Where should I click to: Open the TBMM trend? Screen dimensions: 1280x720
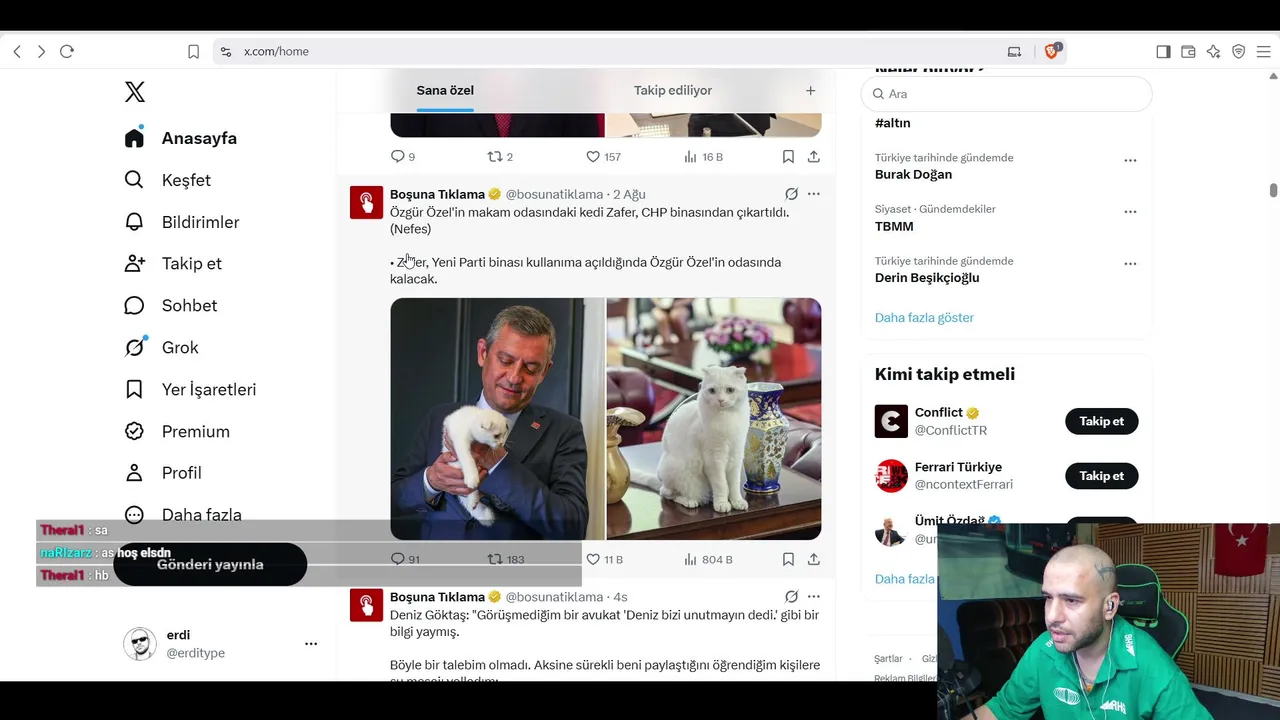pos(894,226)
